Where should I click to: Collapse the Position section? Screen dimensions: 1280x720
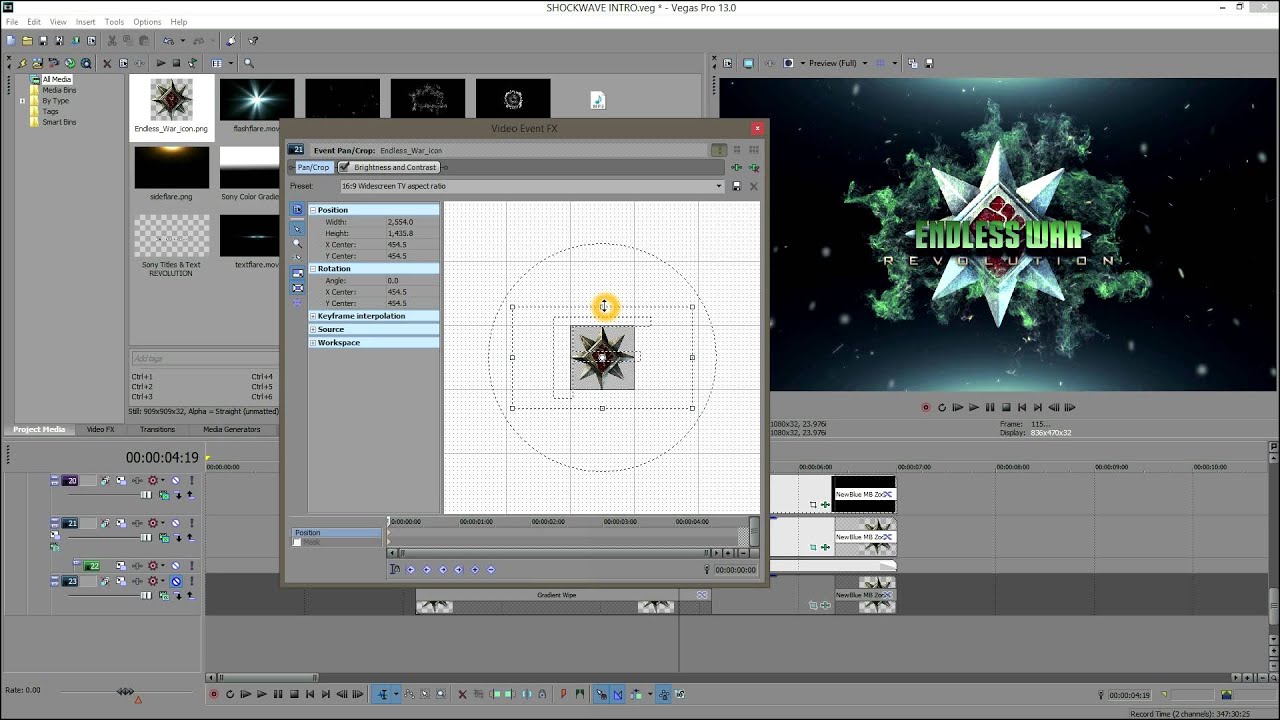click(313, 210)
